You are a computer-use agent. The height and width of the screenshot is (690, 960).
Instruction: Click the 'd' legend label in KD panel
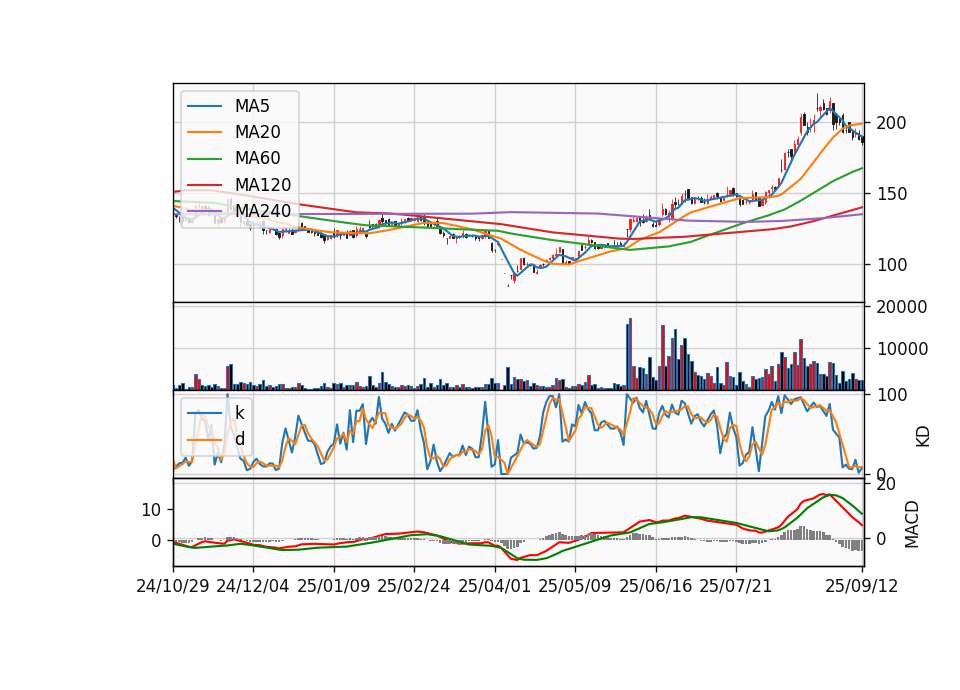[x=239, y=439]
